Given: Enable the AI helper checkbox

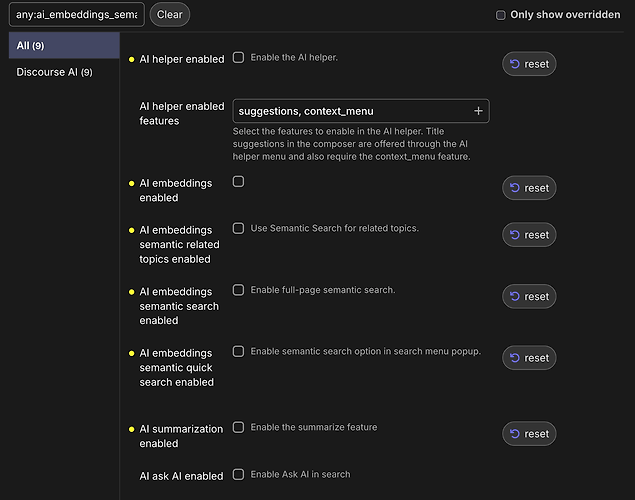Looking at the screenshot, I should coord(239,57).
